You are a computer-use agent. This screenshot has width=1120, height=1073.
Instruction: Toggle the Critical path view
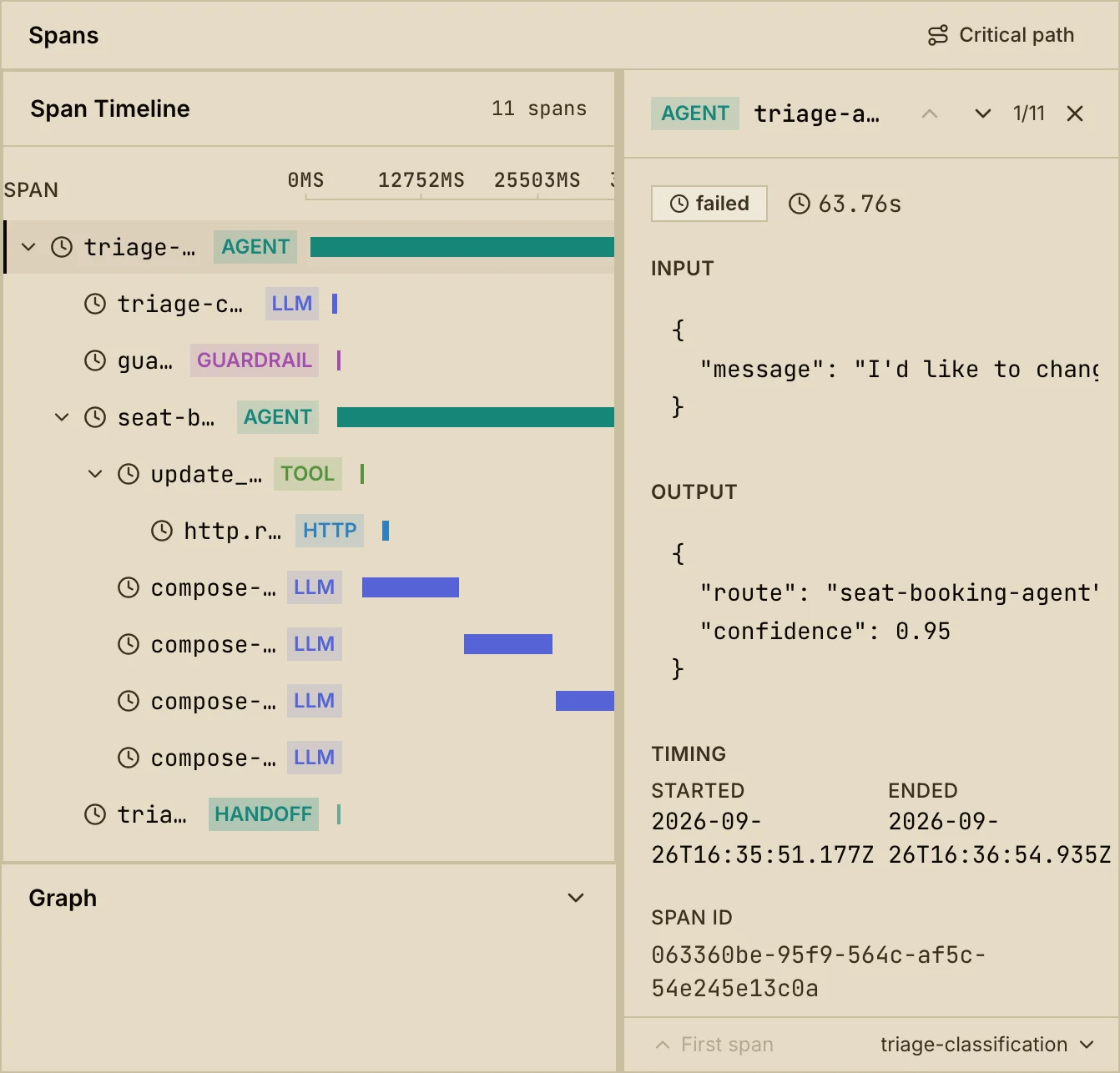pos(1001,35)
